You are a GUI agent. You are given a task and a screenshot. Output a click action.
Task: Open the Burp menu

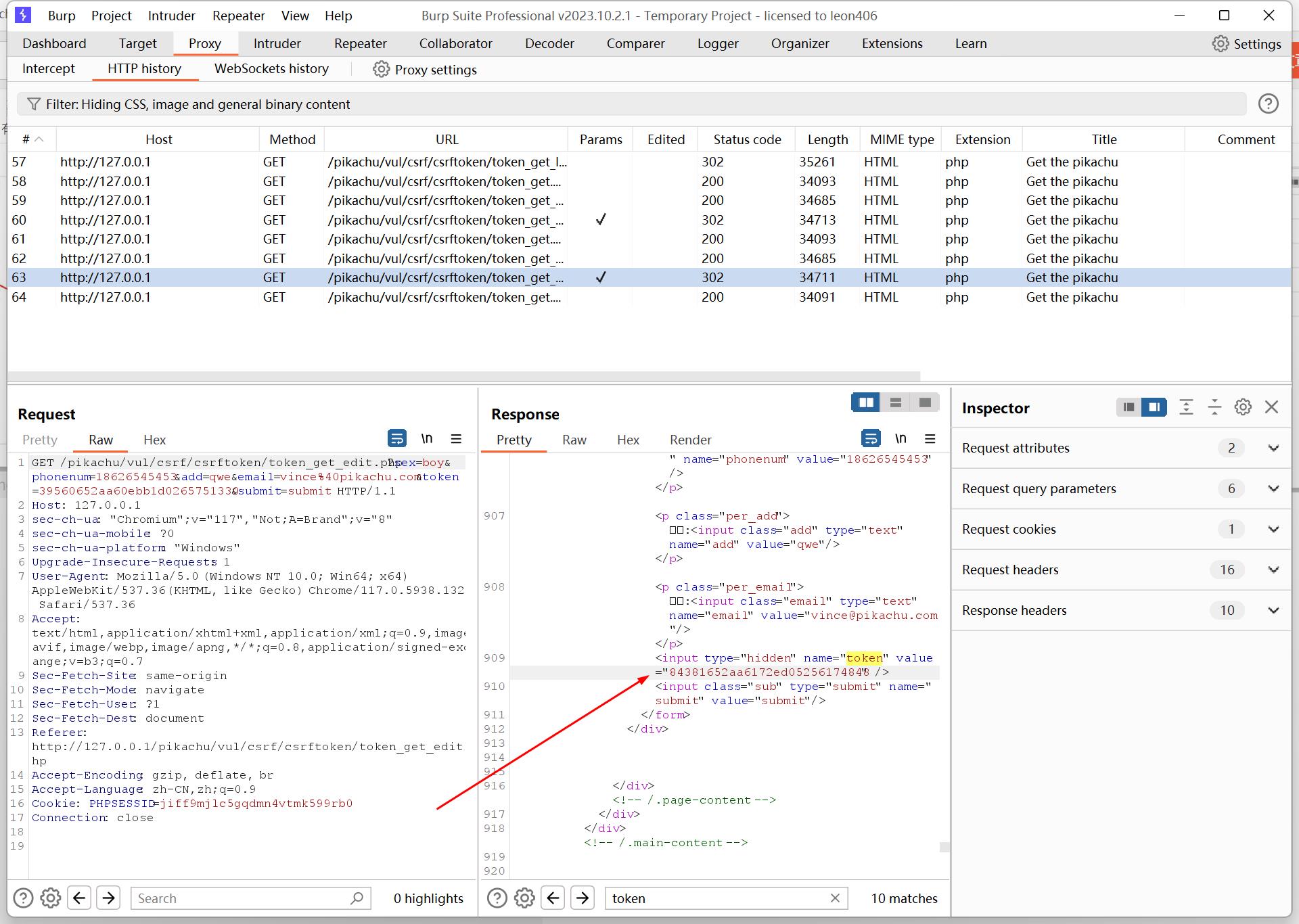(x=62, y=16)
